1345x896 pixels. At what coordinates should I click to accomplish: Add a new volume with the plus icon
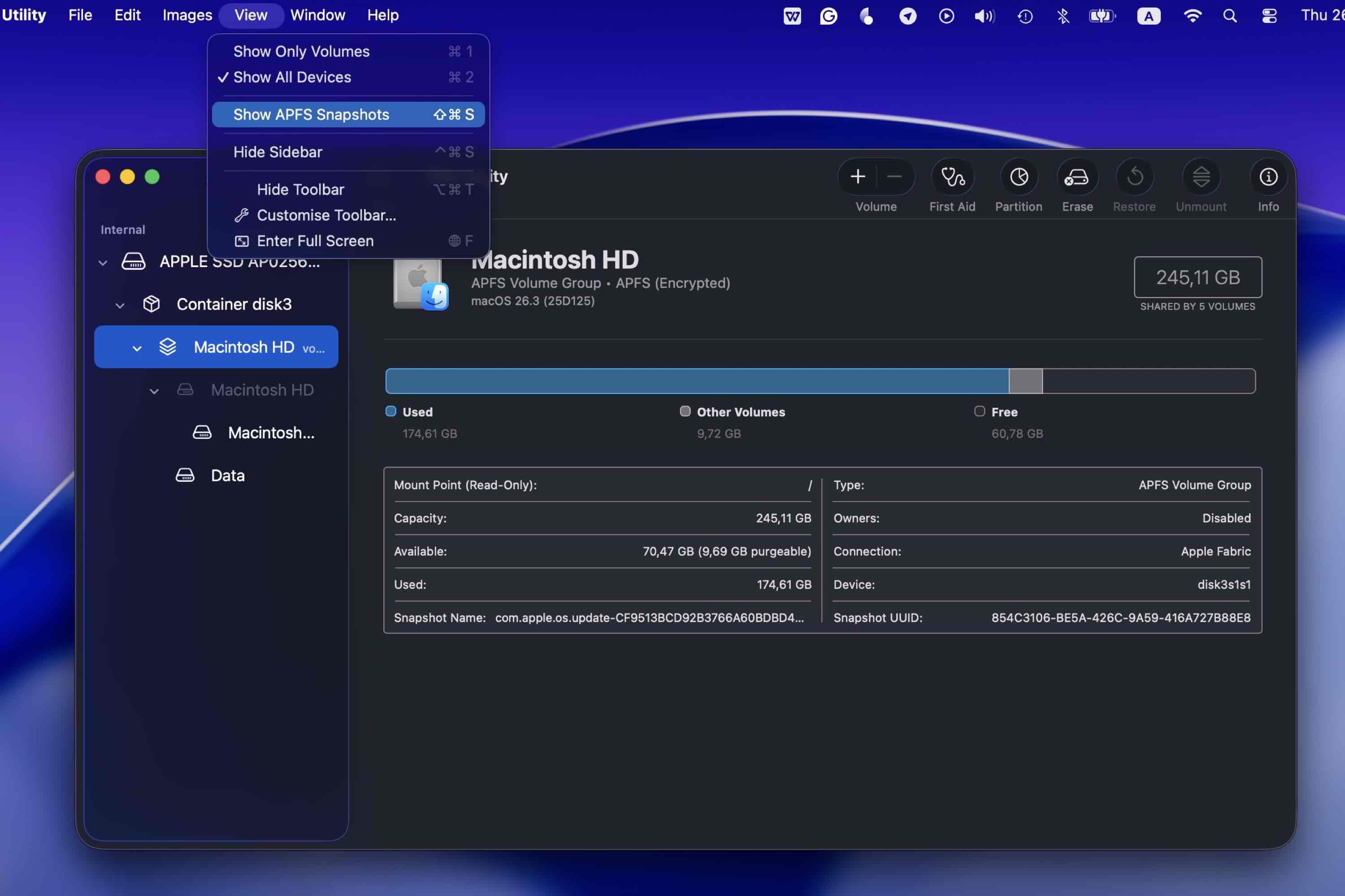click(x=859, y=176)
